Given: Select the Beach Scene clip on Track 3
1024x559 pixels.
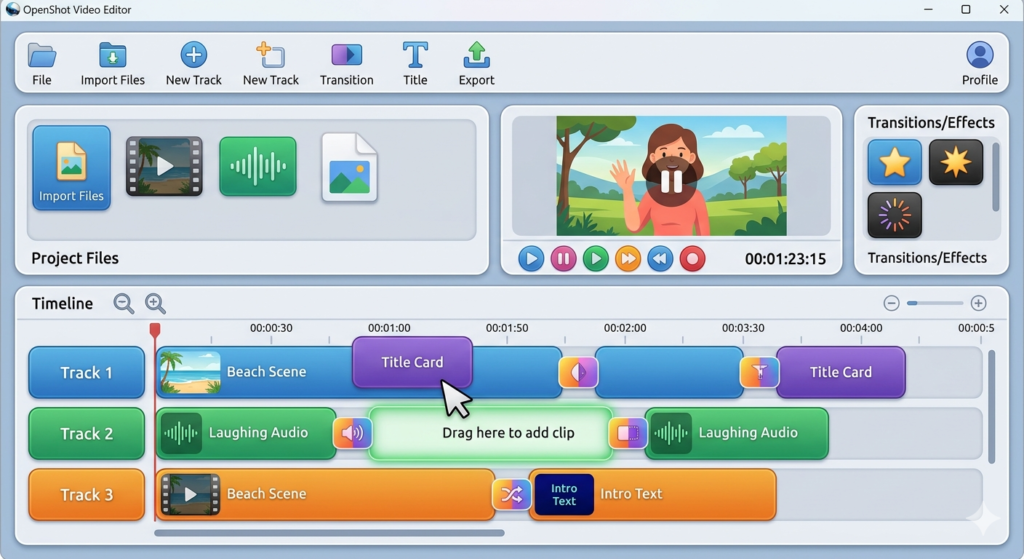Looking at the screenshot, I should click(325, 494).
